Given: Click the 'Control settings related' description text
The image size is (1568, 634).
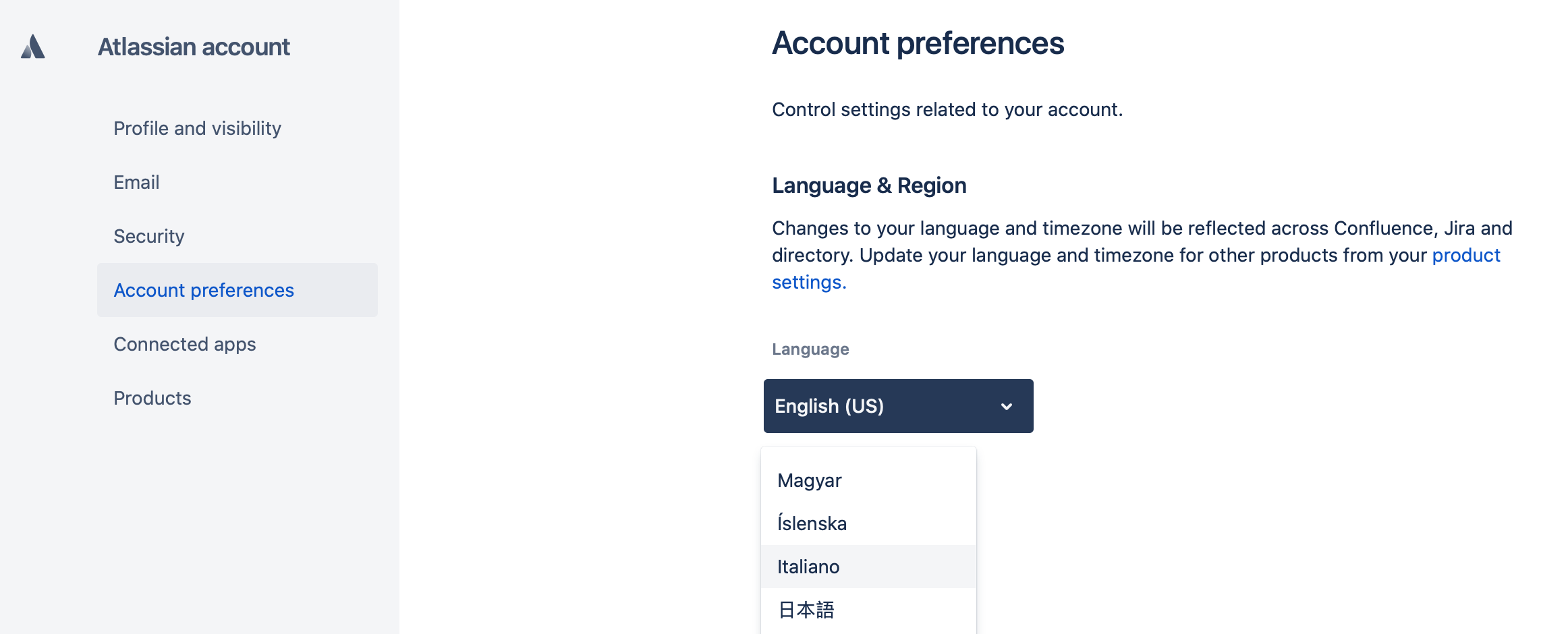Looking at the screenshot, I should click(947, 109).
